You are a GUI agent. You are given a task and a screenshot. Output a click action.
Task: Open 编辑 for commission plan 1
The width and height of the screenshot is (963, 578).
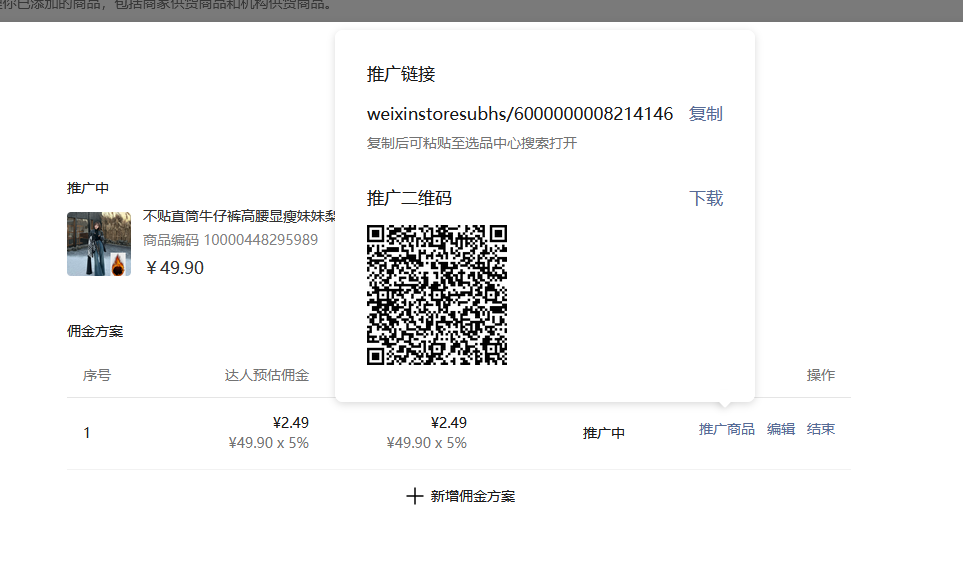coord(781,429)
